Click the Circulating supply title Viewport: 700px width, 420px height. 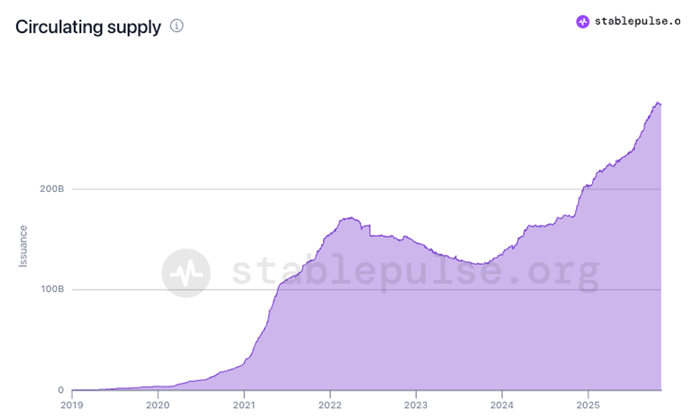click(88, 27)
